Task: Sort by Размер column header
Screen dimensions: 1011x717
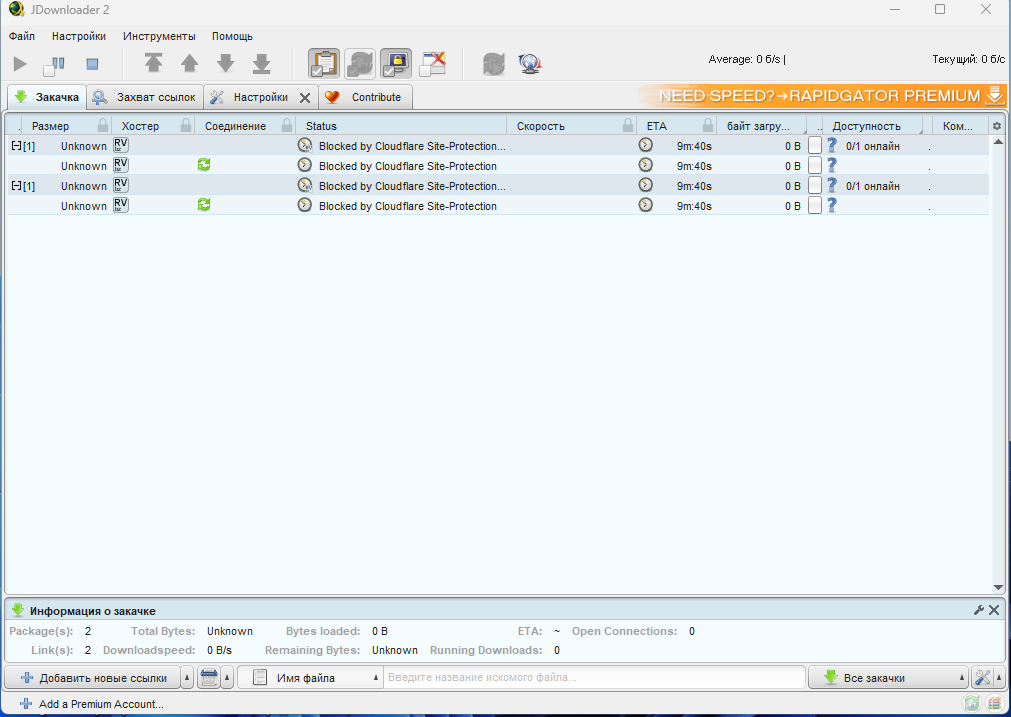Action: 50,126
